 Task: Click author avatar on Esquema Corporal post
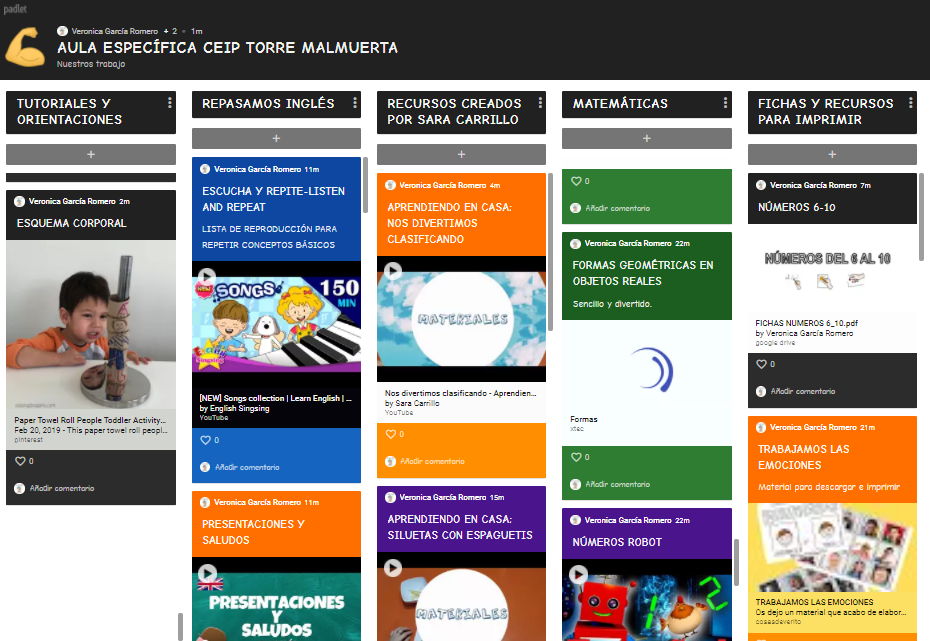tap(20, 201)
